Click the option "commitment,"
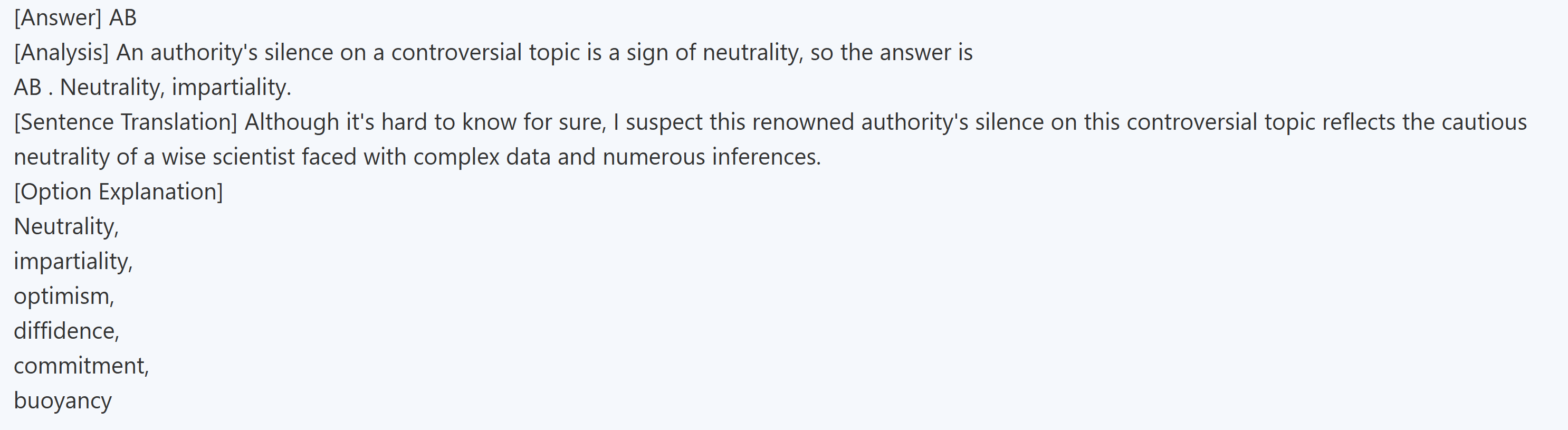This screenshot has height=430, width=1568. pyautogui.click(x=81, y=366)
